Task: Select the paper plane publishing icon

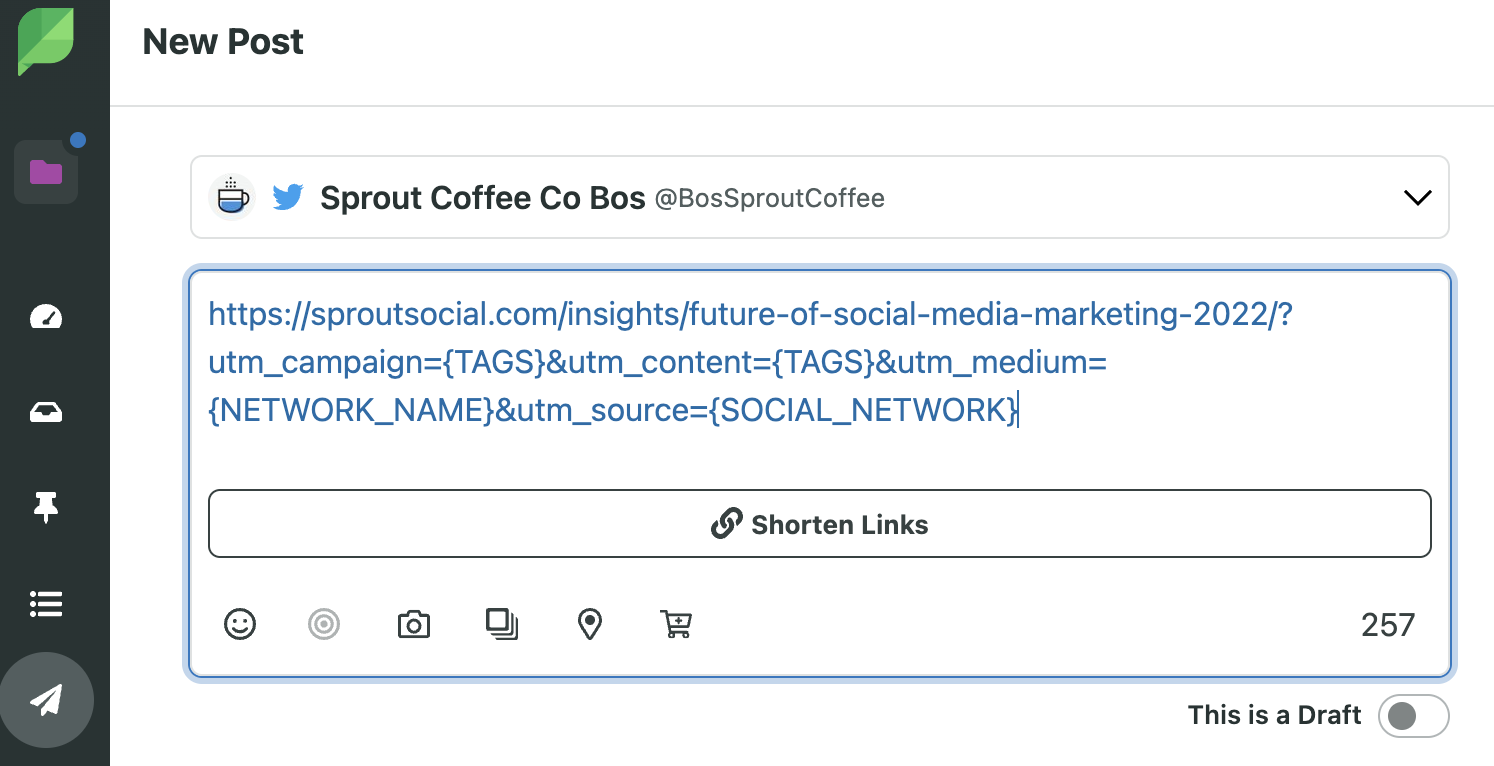Action: (x=47, y=700)
